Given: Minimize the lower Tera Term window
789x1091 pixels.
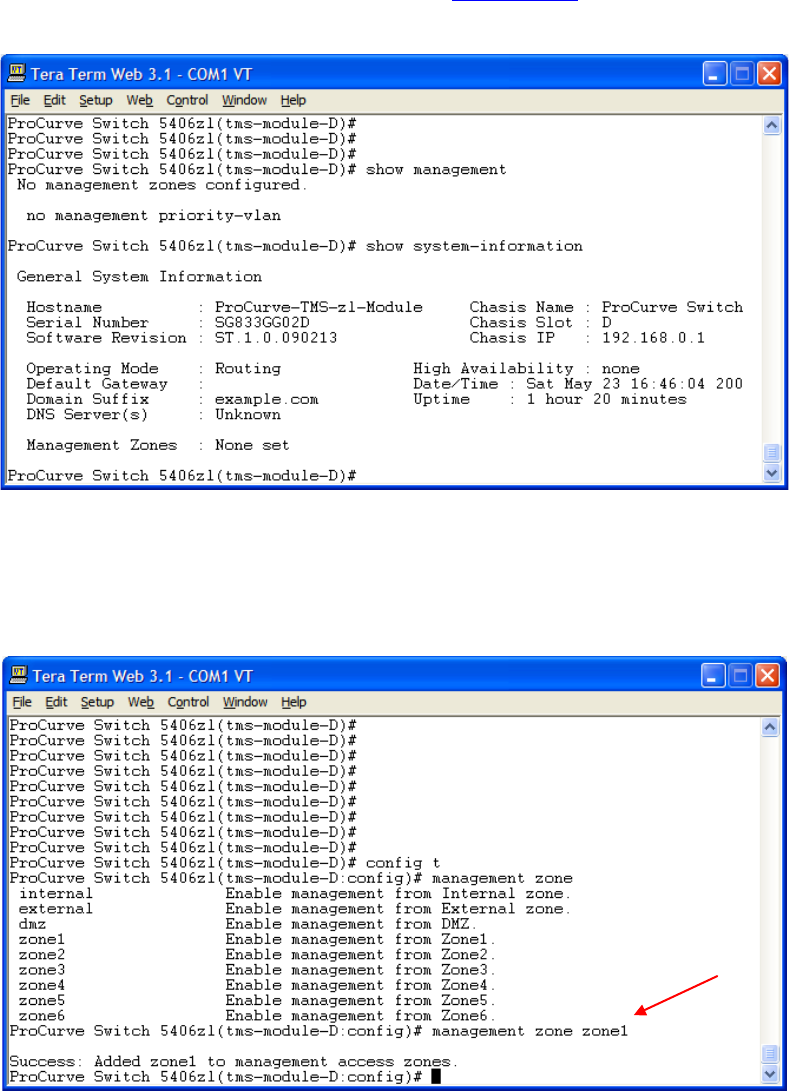Looking at the screenshot, I should [x=713, y=675].
